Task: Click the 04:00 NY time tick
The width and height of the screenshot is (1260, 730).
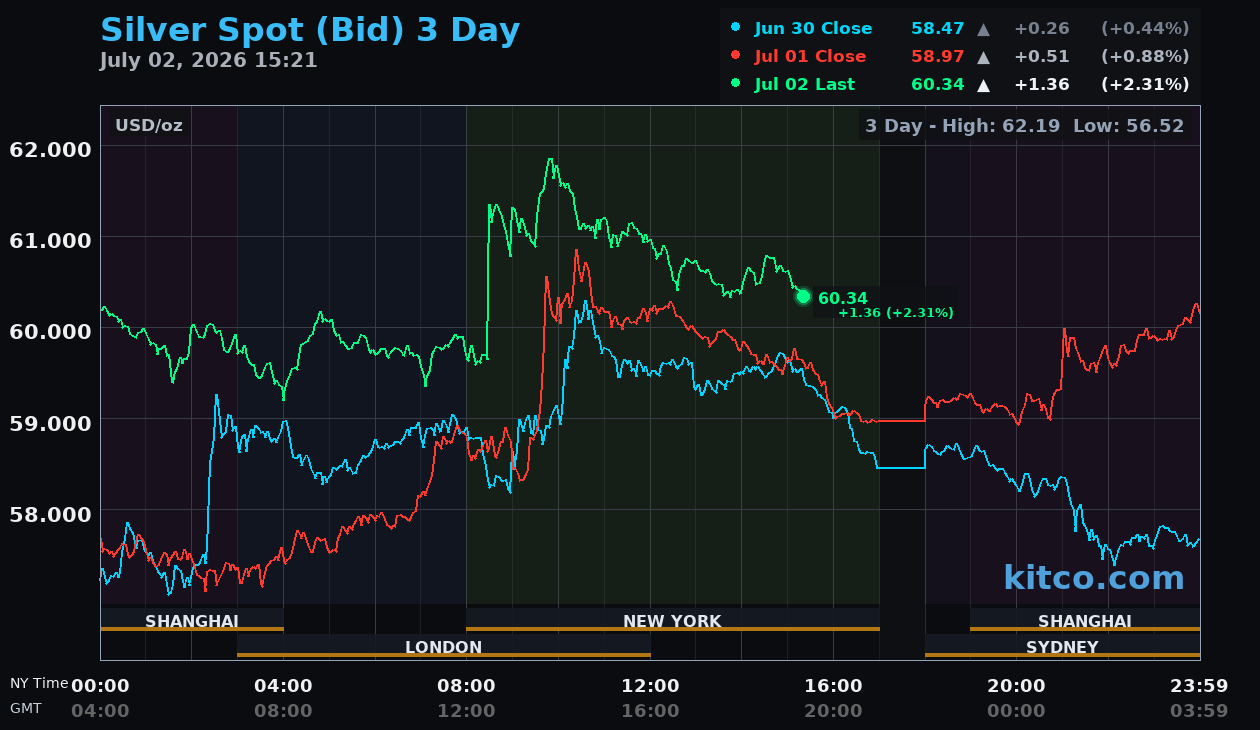Action: pos(283,686)
